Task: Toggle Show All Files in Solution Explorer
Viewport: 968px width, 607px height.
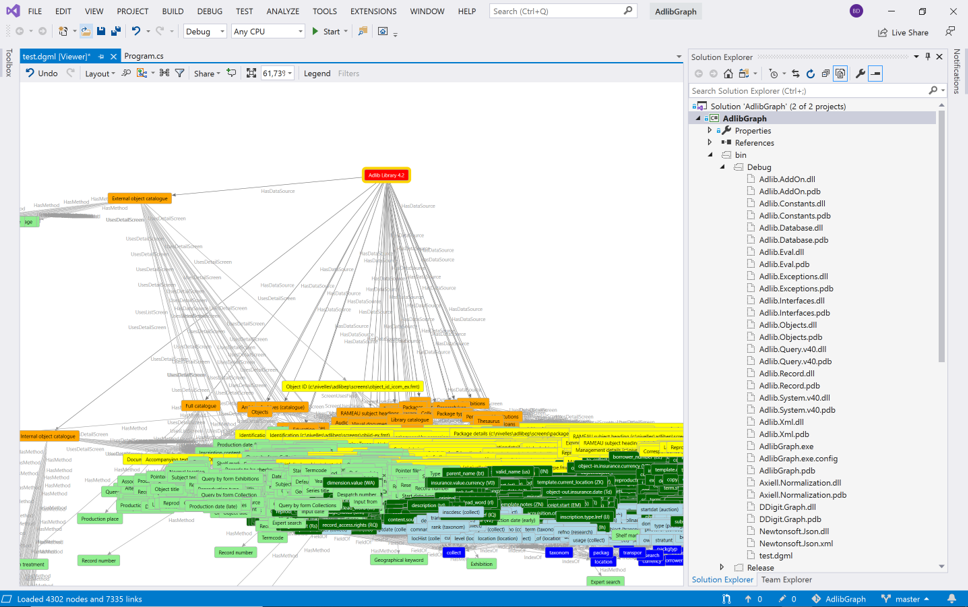Action: 840,73
